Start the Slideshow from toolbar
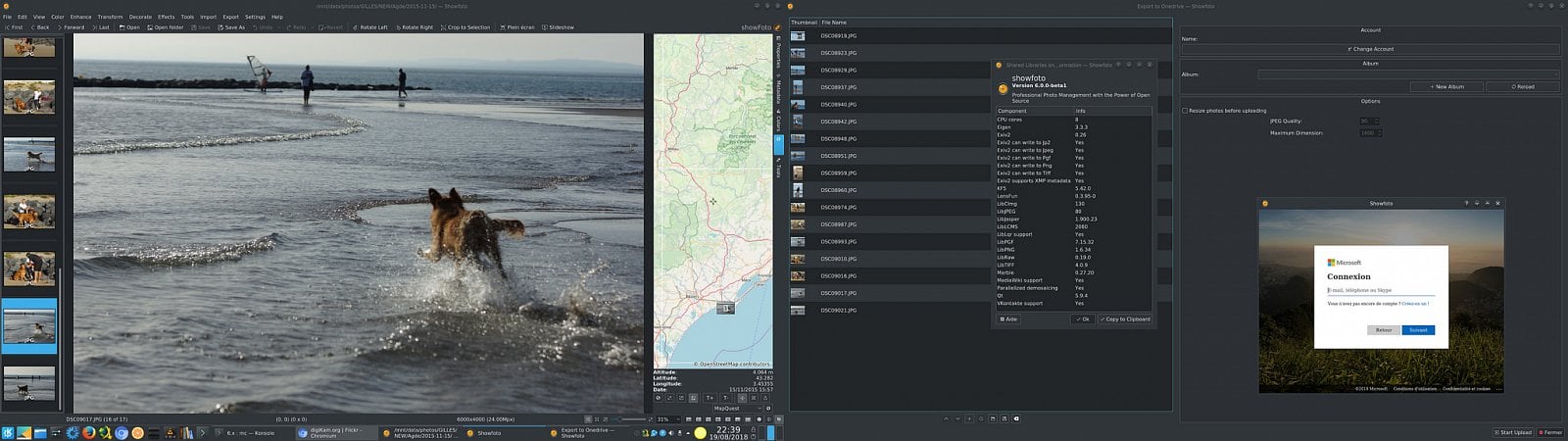Viewport: 1568px width, 441px height. click(559, 27)
